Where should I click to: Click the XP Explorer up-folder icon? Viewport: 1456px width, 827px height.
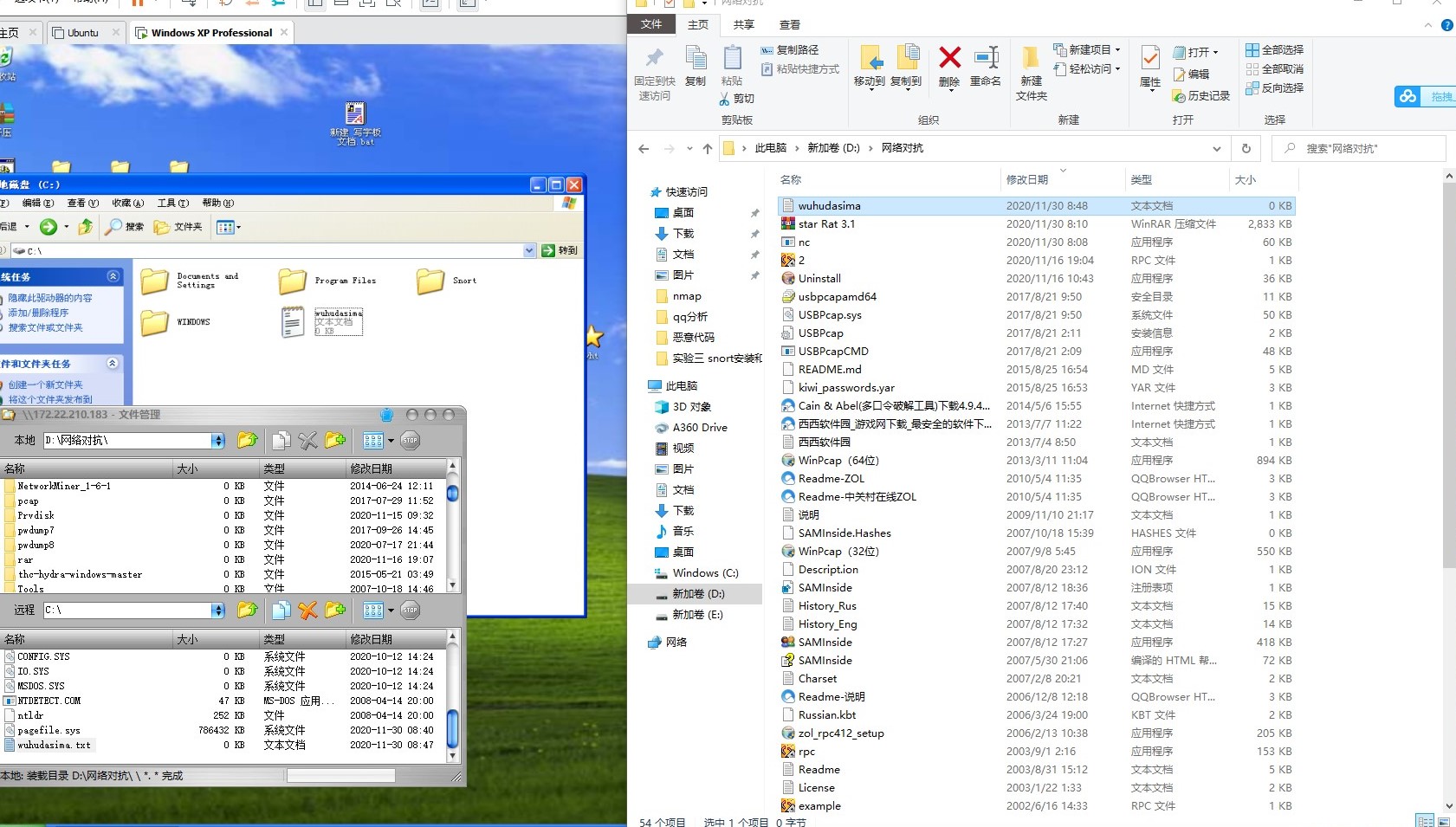tap(85, 227)
